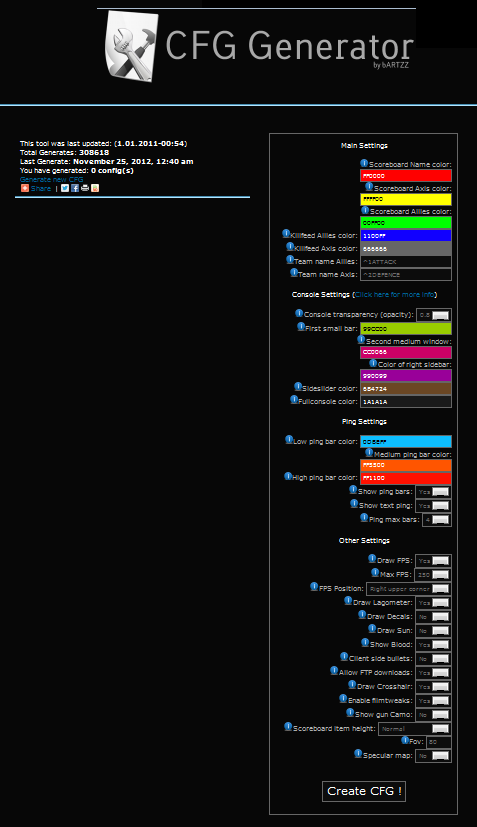Open the Scoreboard item height dropdown
This screenshot has width=477, height=827.
pos(415,729)
